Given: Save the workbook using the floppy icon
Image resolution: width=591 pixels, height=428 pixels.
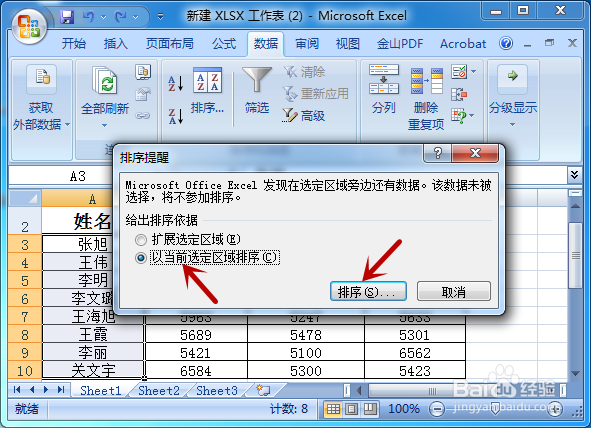Looking at the screenshot, I should coord(67,17).
